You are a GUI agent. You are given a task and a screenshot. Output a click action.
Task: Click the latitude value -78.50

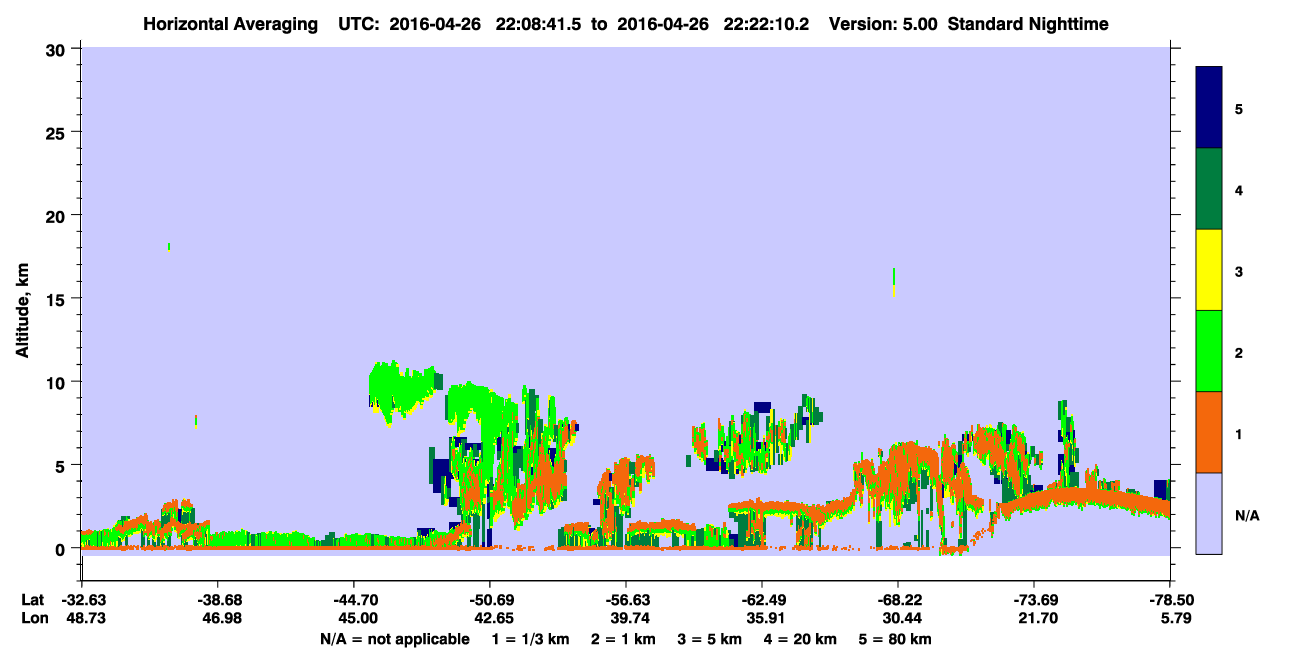click(1170, 600)
